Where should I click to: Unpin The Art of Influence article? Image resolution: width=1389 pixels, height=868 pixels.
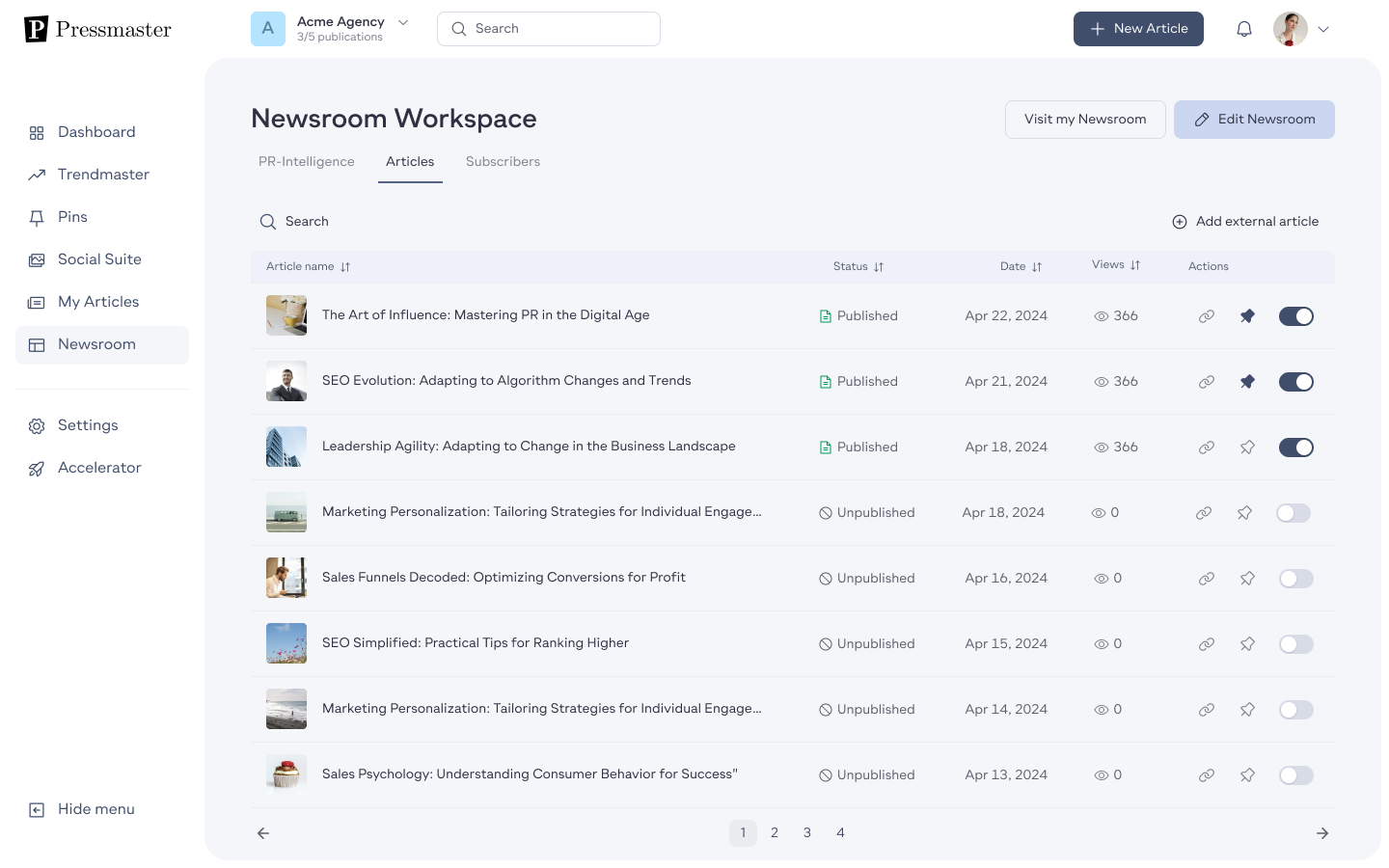coord(1247,316)
